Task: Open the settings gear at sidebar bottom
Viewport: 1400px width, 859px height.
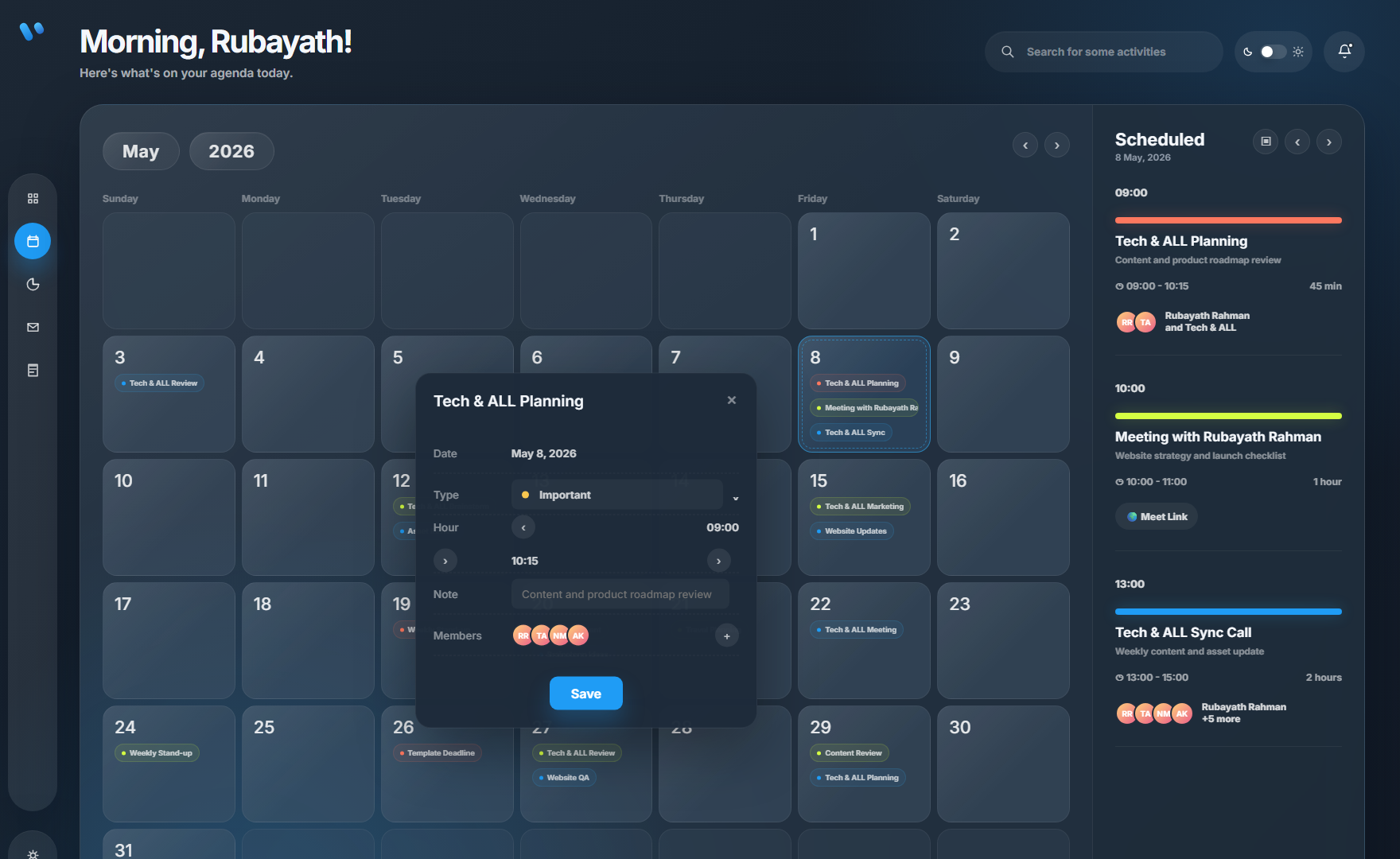Action: [33, 854]
